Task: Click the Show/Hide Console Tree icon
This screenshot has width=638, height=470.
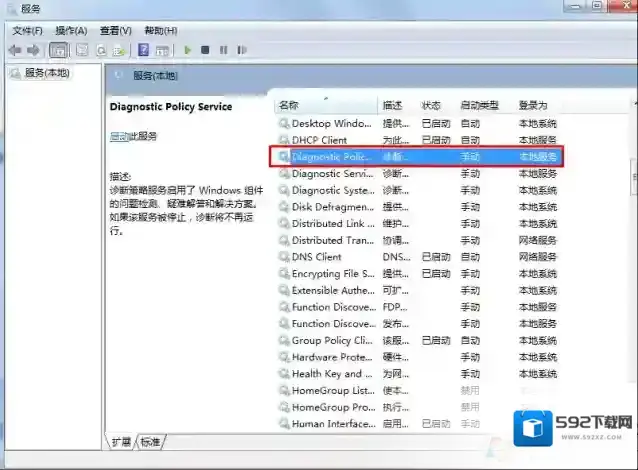Action: tap(60, 50)
